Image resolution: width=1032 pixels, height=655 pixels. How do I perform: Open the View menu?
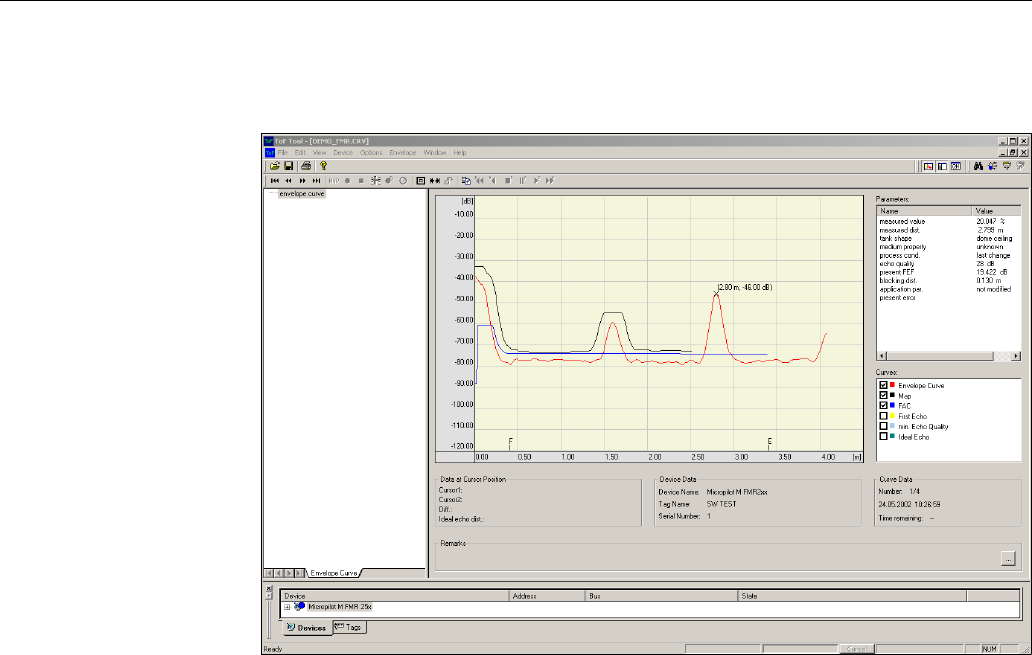click(x=319, y=153)
